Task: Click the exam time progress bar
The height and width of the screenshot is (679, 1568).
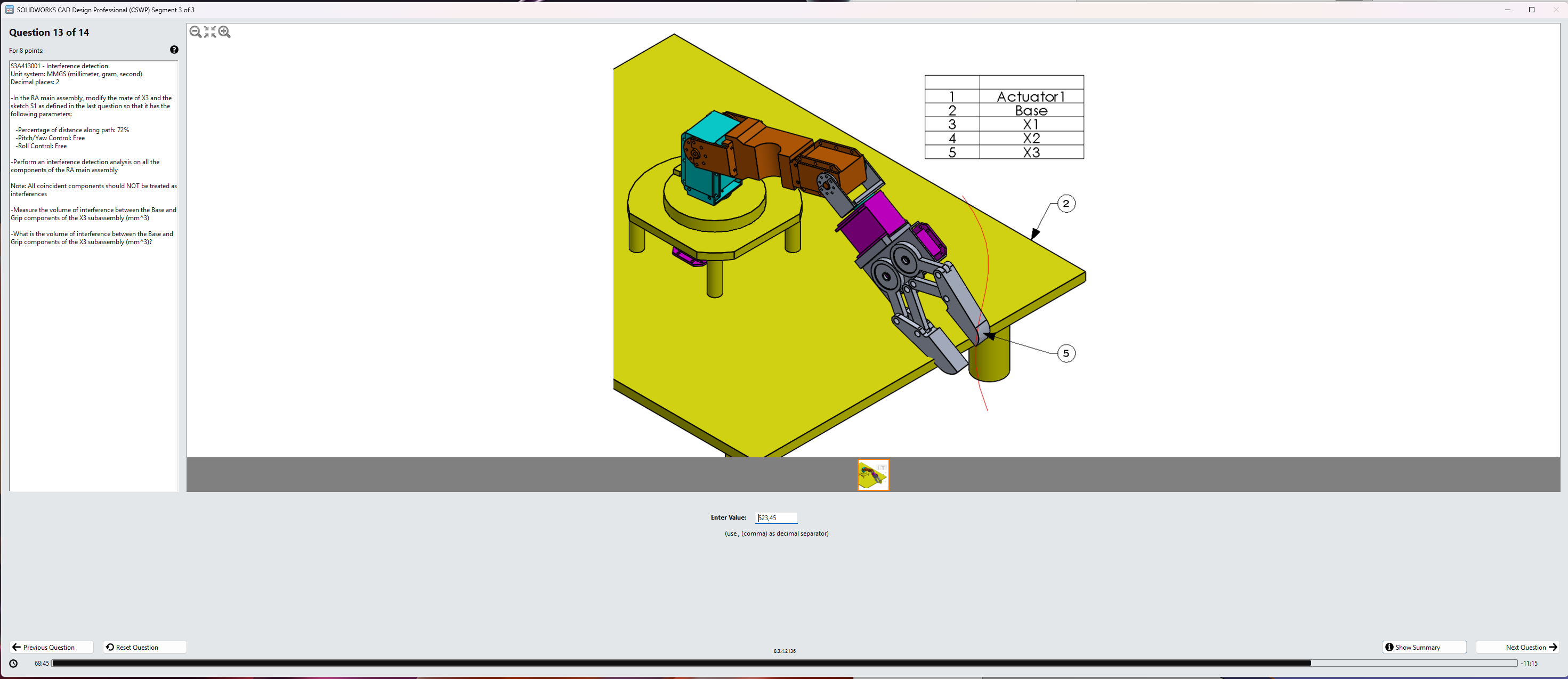Action: [x=784, y=663]
